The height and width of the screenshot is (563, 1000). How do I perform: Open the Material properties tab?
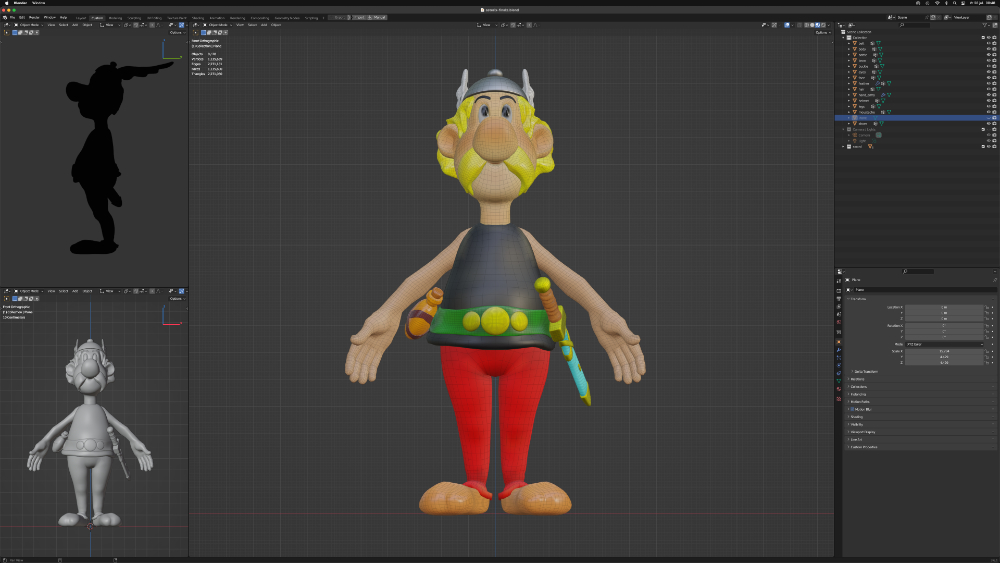coord(839,389)
